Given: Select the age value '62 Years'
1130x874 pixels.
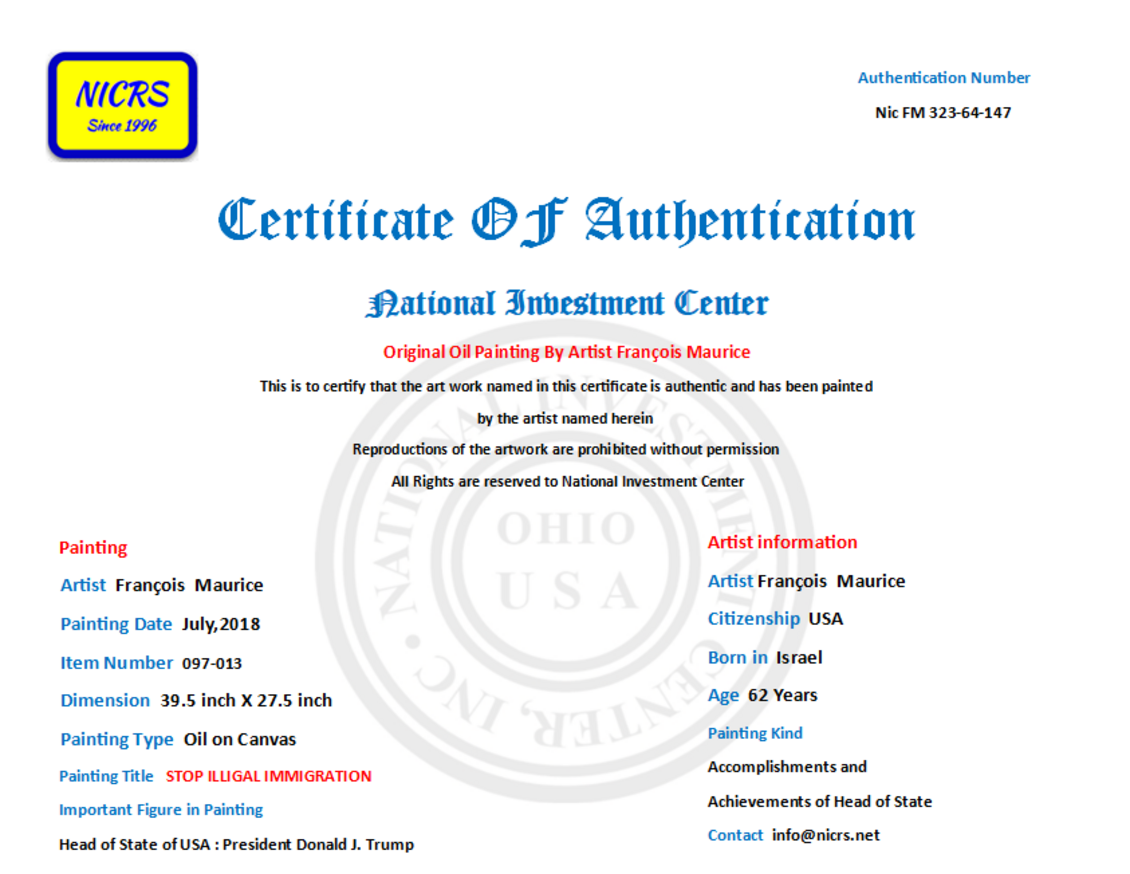Looking at the screenshot, I should click(783, 695).
